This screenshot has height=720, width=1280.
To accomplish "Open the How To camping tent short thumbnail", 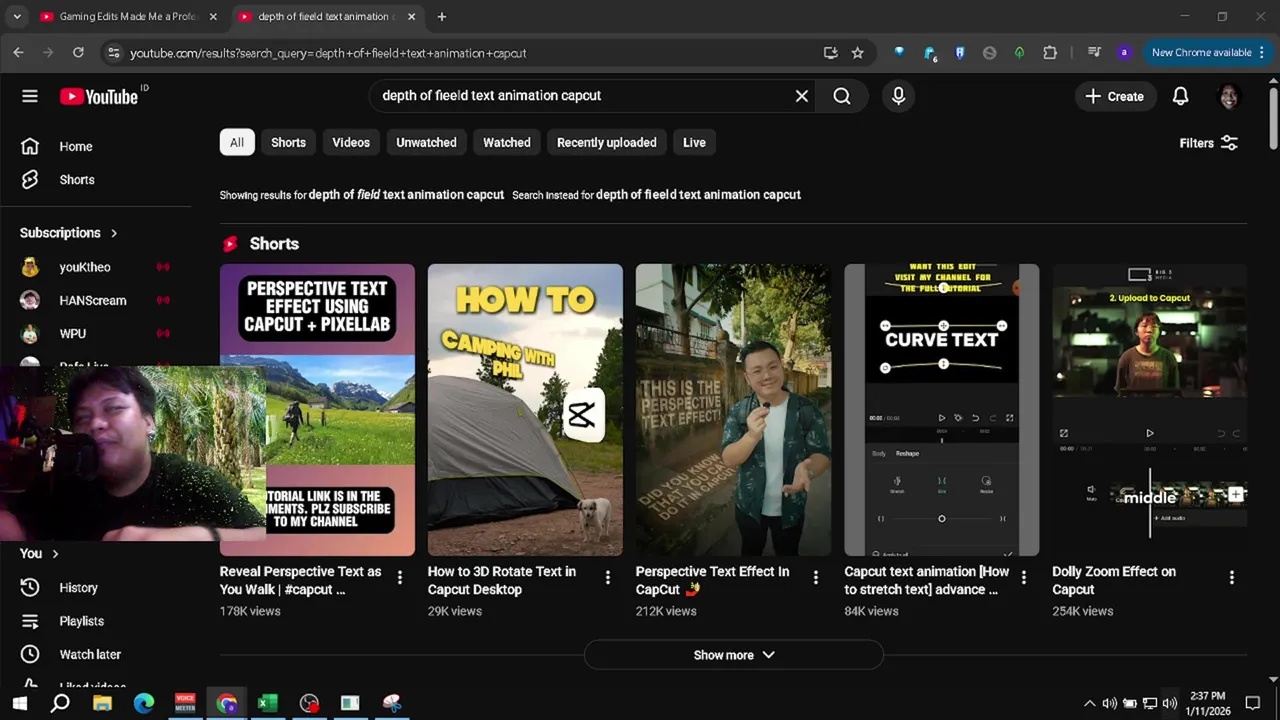I will [x=525, y=410].
